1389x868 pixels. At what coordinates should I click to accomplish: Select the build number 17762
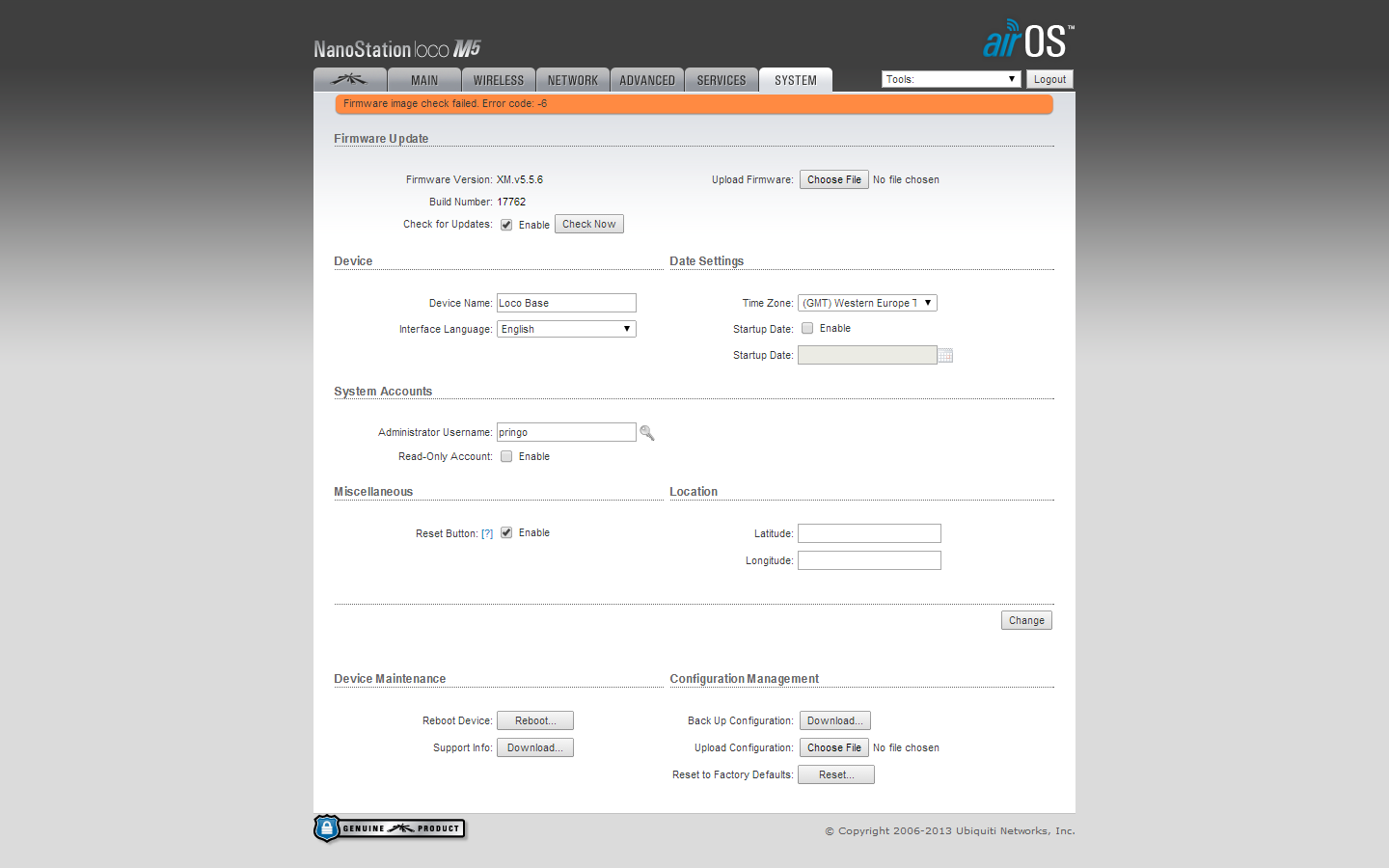[511, 202]
